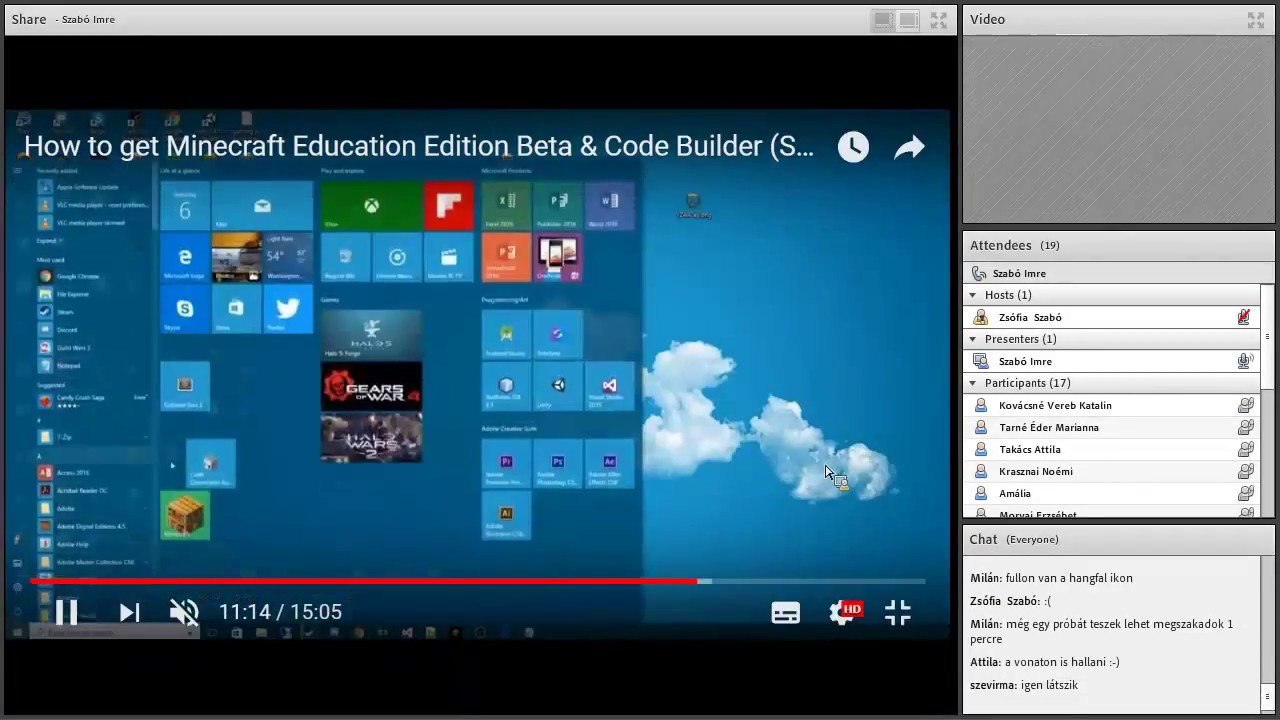The height and width of the screenshot is (720, 1280).
Task: Click Watch later clock icon
Action: [x=853, y=147]
